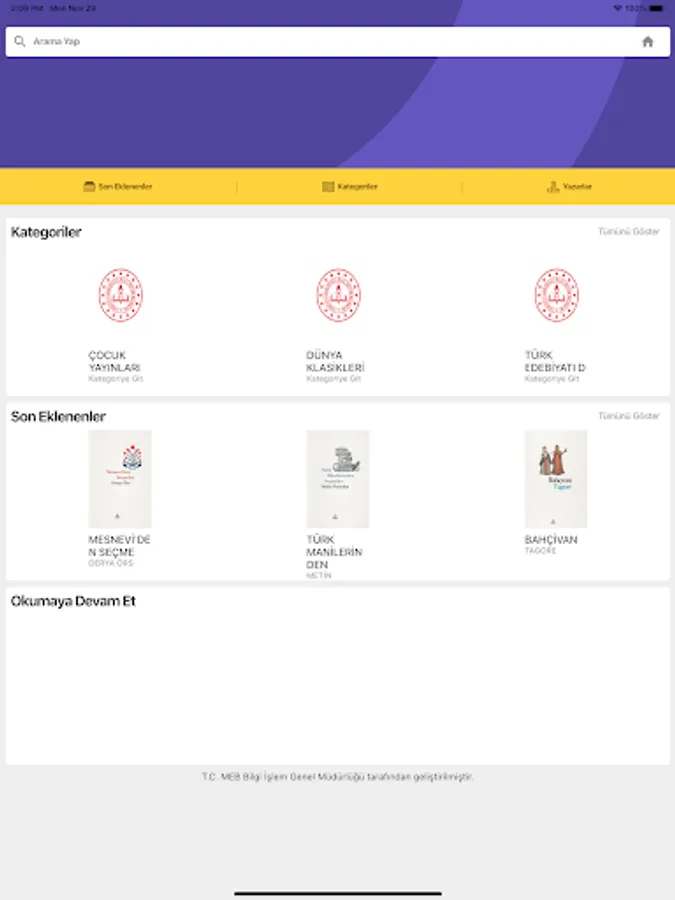Click the Kategoriler tab grid icon
Viewport: 675px width, 900px height.
[328, 186]
